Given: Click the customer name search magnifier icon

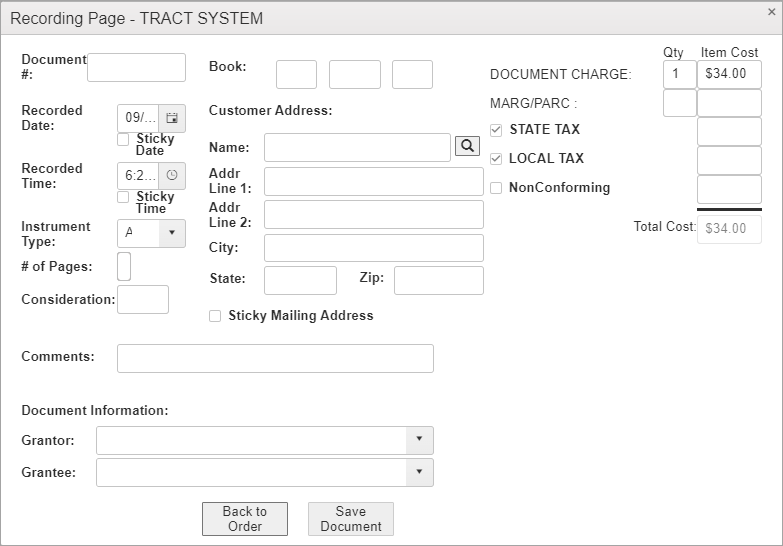Looking at the screenshot, I should tap(467, 146).
